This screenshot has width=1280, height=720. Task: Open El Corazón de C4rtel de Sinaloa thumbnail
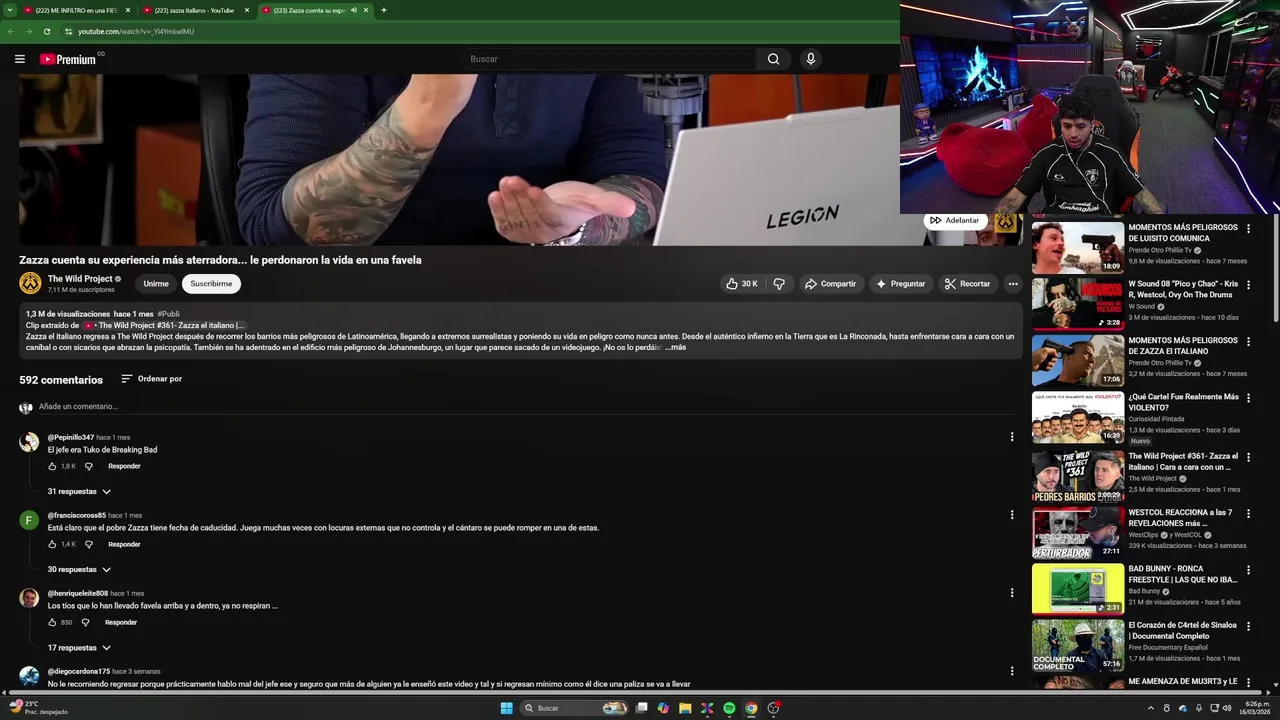1078,645
